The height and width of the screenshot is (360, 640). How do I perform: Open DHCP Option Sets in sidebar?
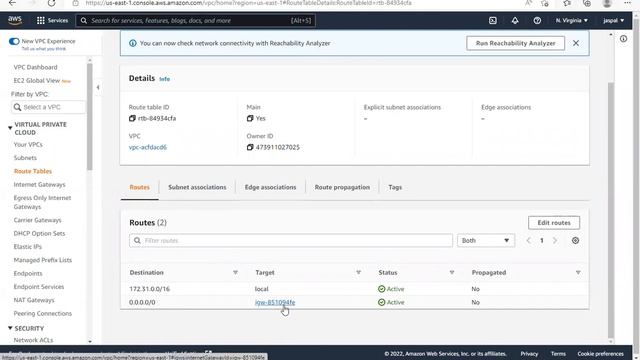click(x=39, y=233)
